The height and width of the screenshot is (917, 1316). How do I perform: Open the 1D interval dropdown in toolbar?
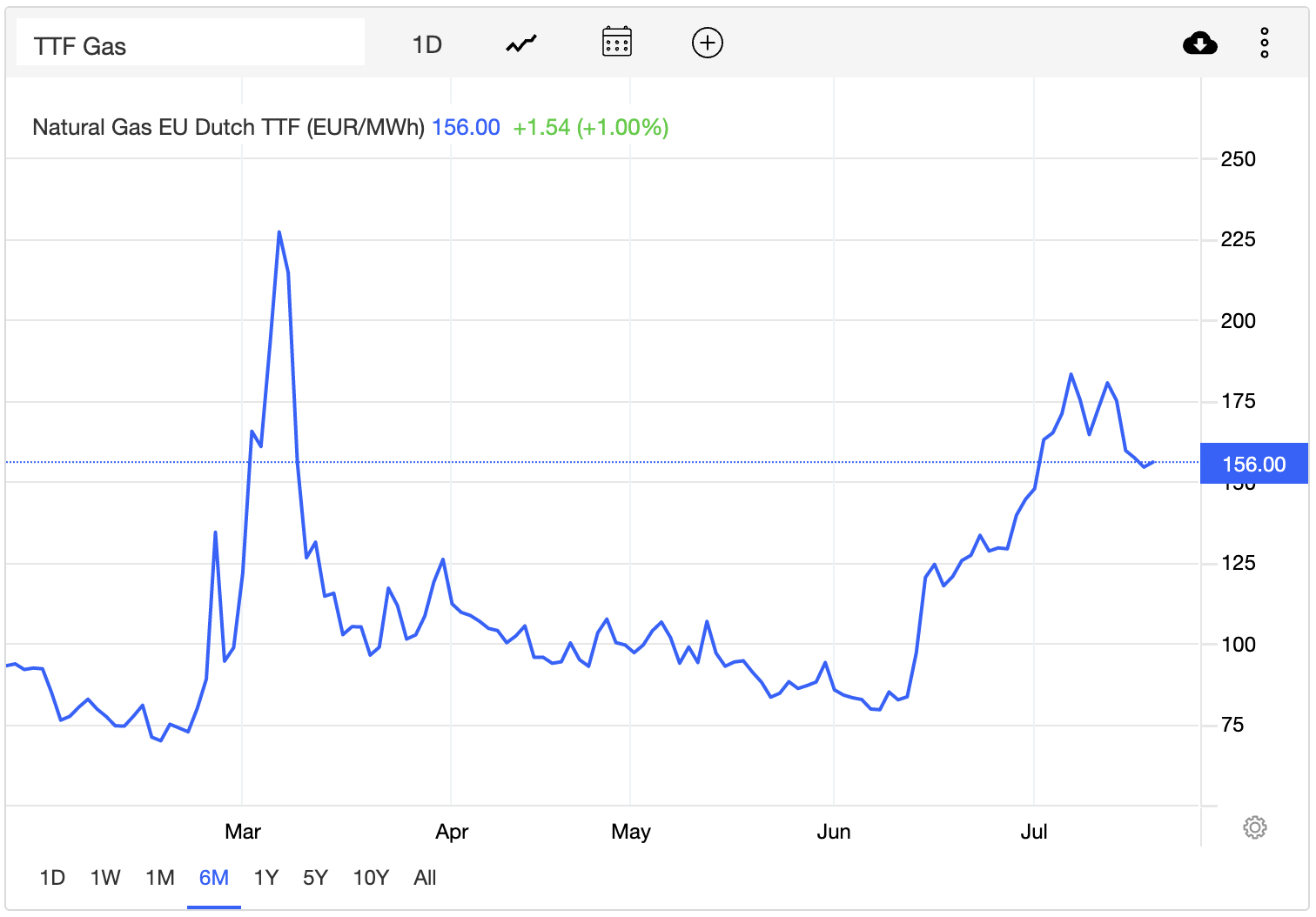pos(426,44)
